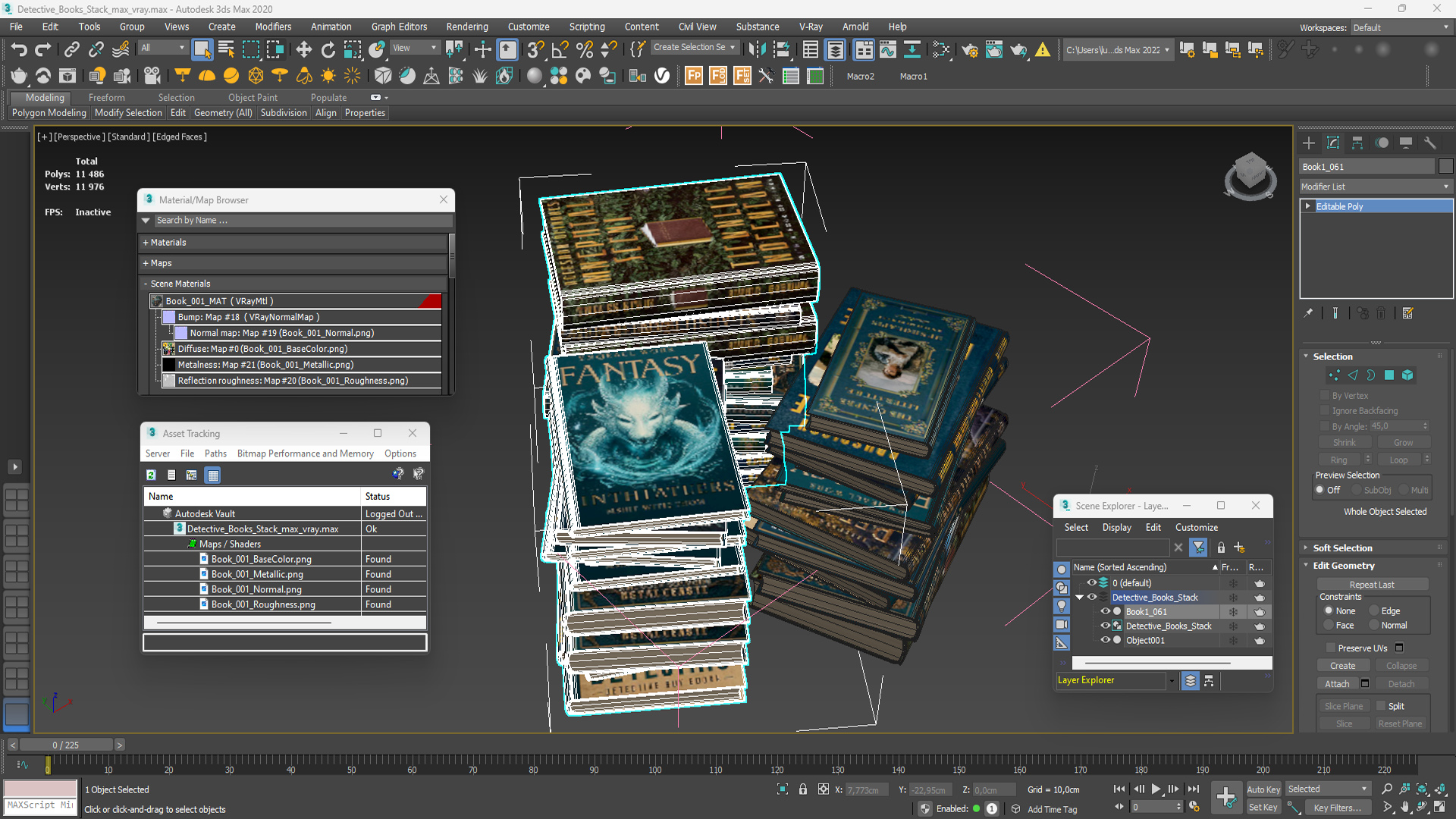Switch to the Freeform ribbon tab
The height and width of the screenshot is (819, 1456).
pos(106,98)
